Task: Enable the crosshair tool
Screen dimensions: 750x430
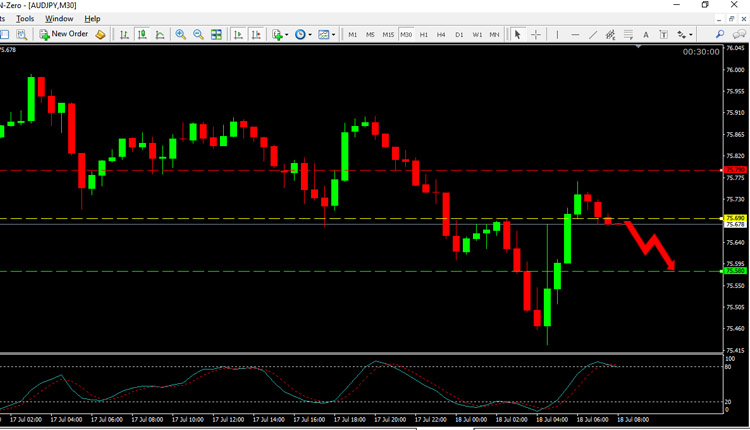Action: (x=536, y=34)
